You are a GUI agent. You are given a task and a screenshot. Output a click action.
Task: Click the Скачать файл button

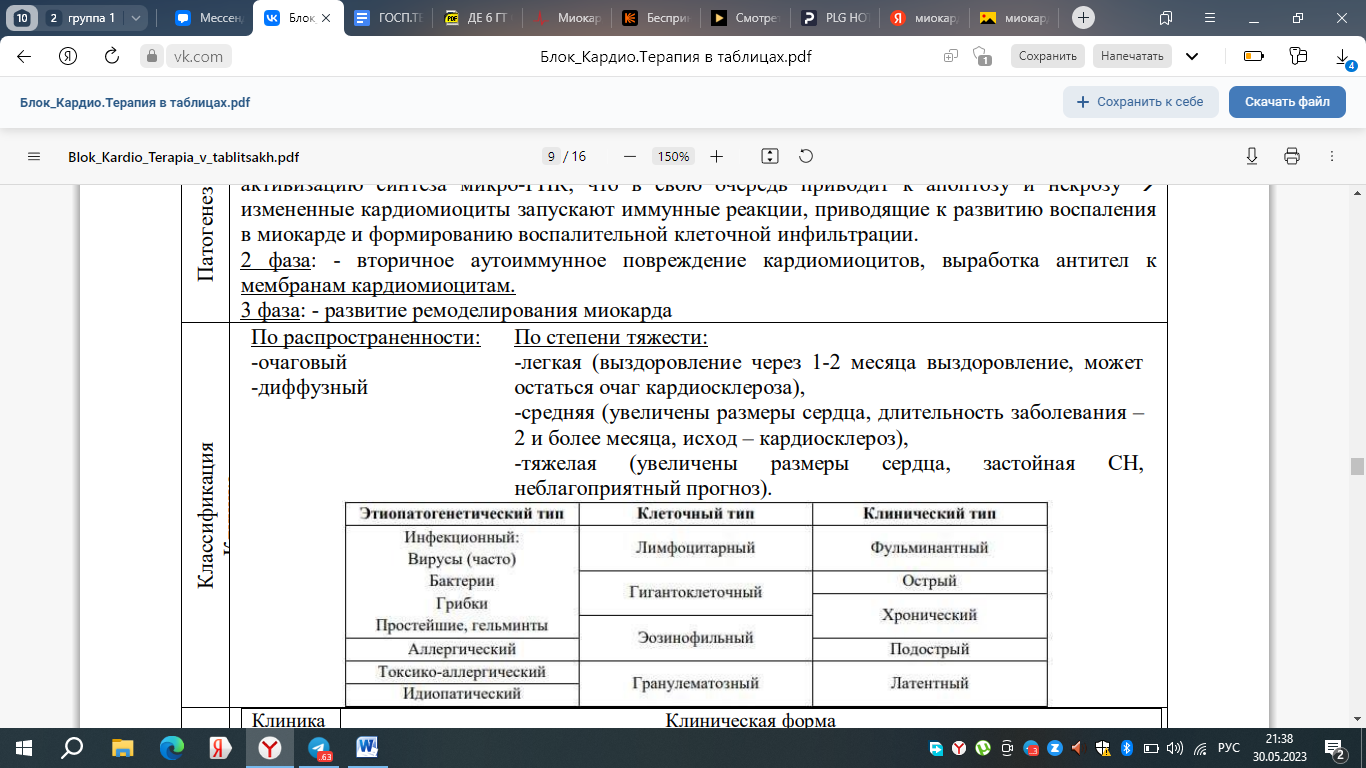(1287, 102)
